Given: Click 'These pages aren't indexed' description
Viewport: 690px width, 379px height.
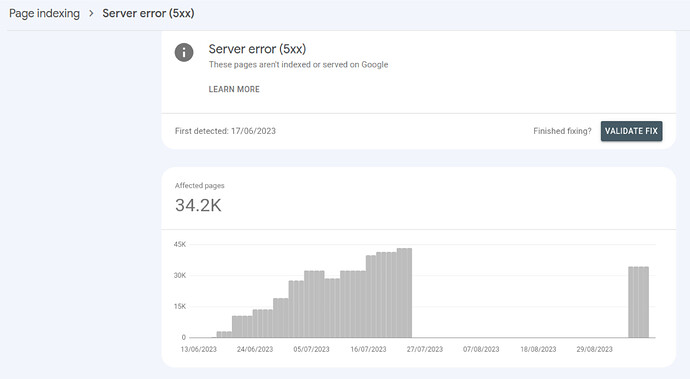Looking at the screenshot, I should click(298, 65).
